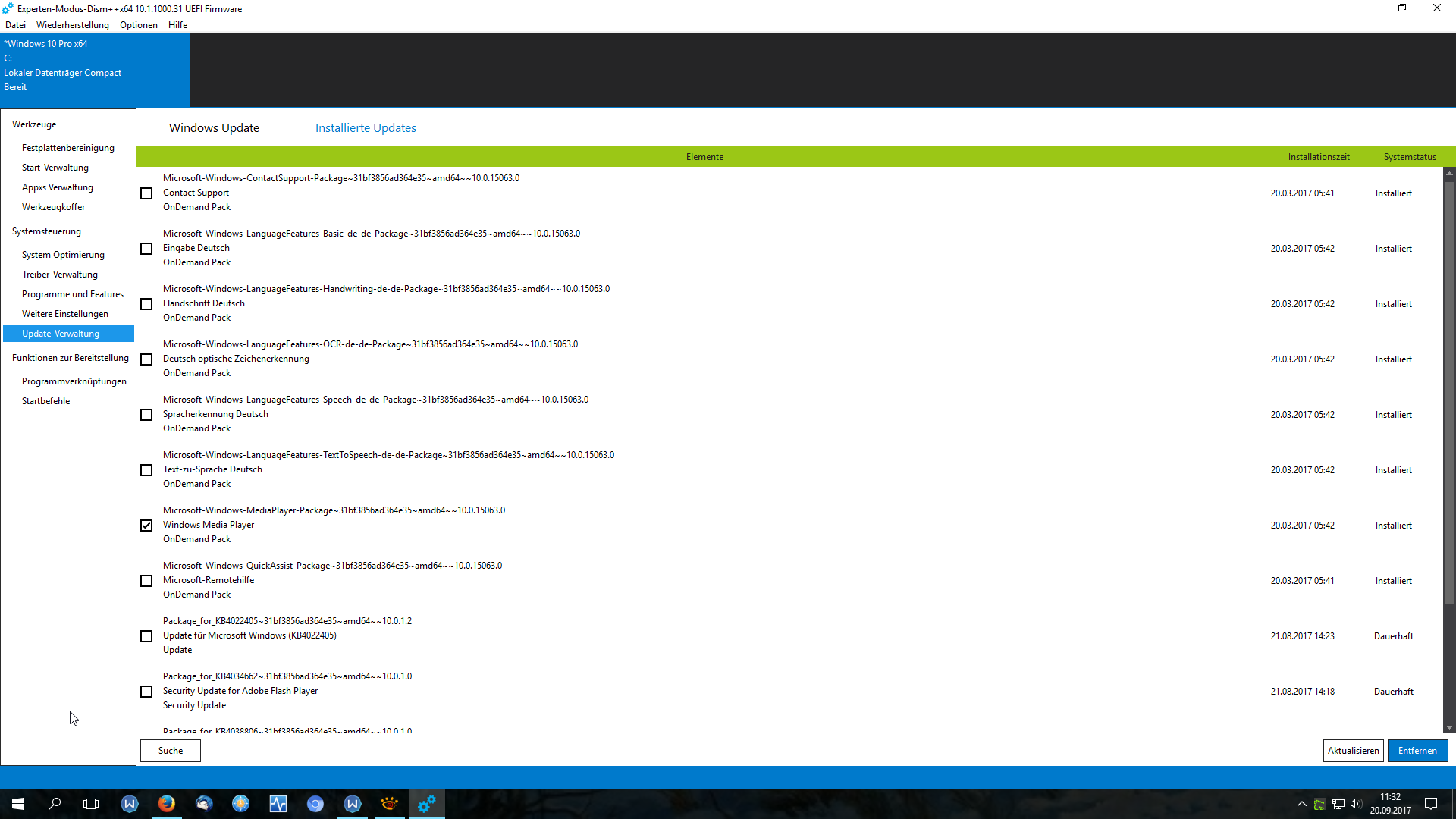The width and height of the screenshot is (1456, 819).
Task: Open Treiber-Verwaltung in the sidebar
Action: tap(60, 275)
